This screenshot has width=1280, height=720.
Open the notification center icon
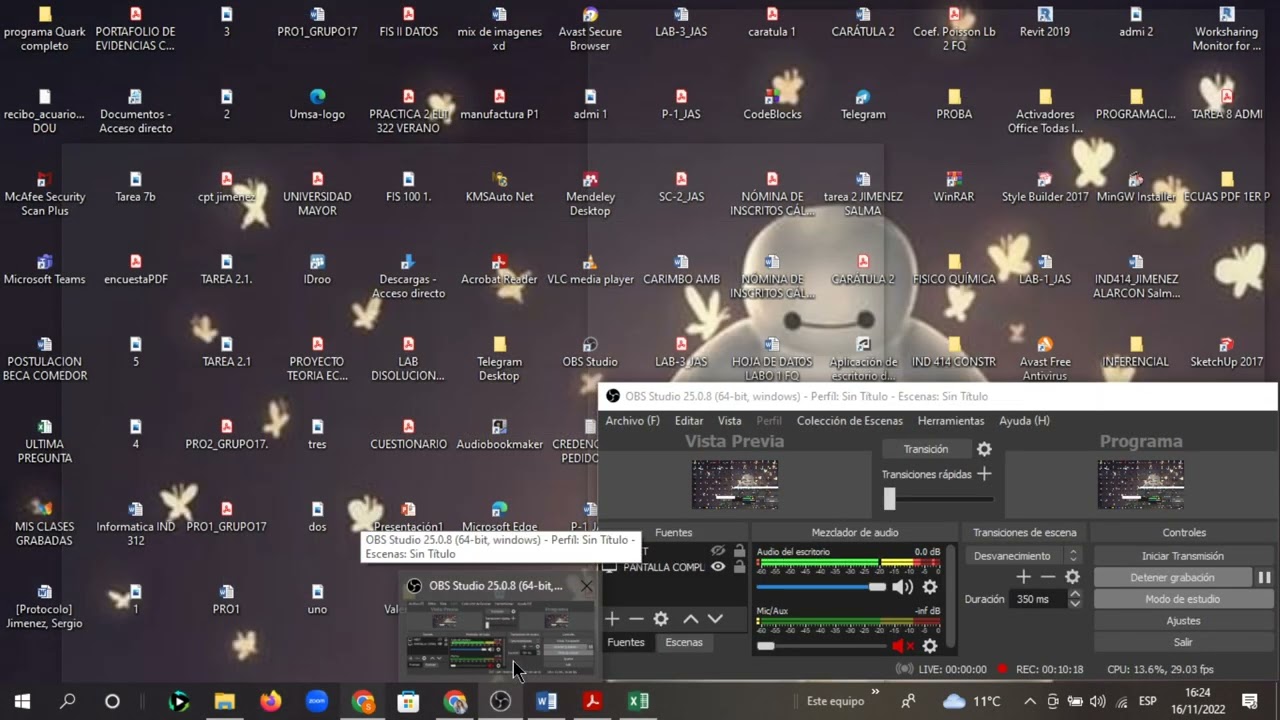click(x=1249, y=701)
